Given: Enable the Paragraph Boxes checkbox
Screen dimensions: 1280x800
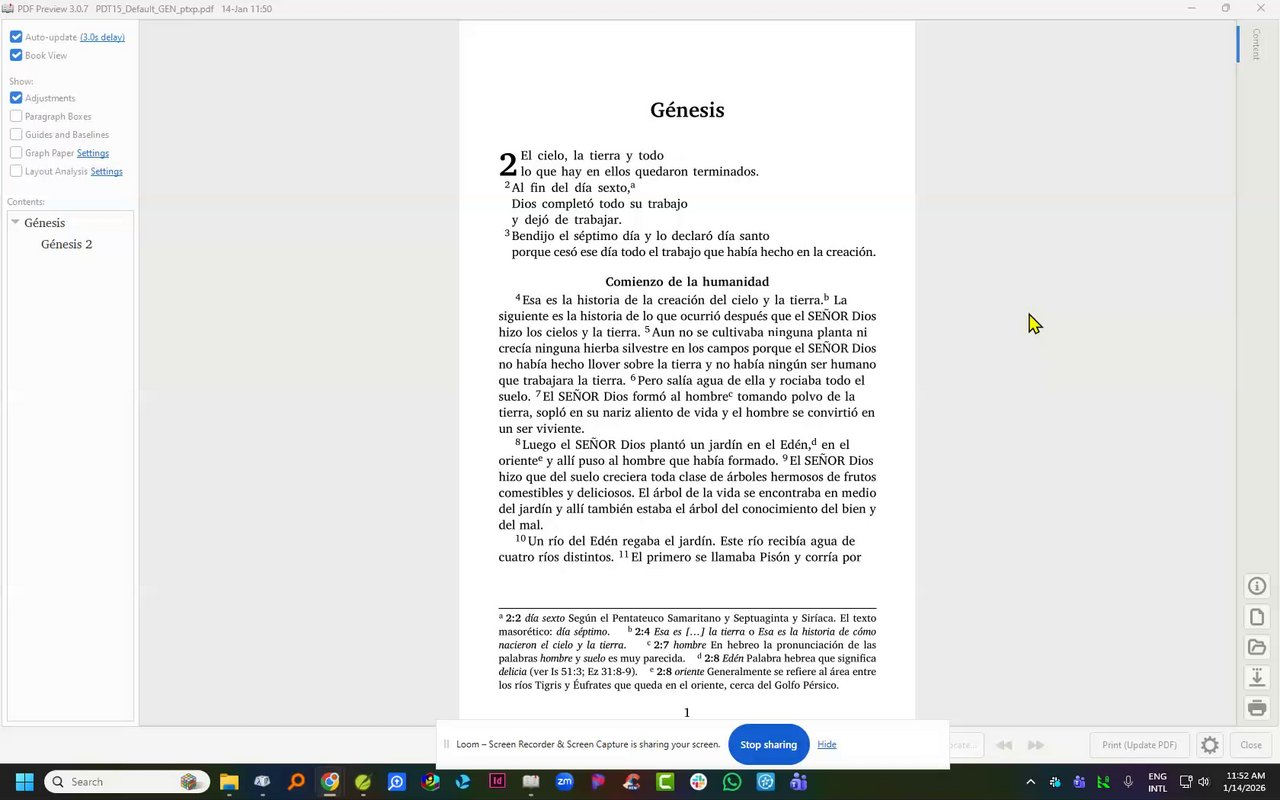Looking at the screenshot, I should [x=16, y=116].
